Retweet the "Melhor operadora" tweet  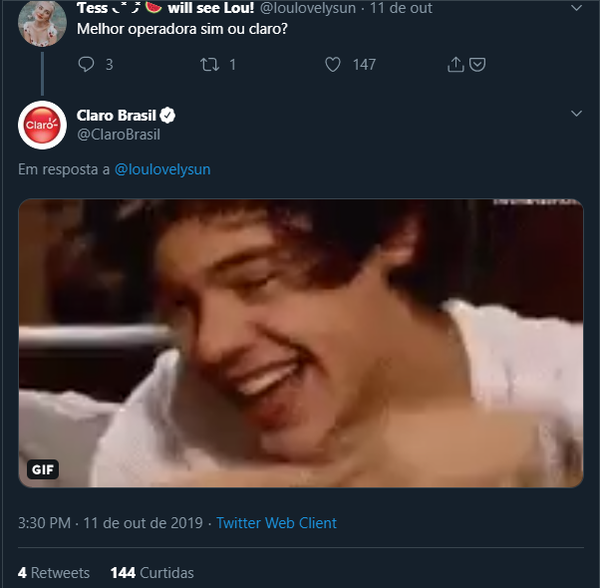tap(210, 64)
